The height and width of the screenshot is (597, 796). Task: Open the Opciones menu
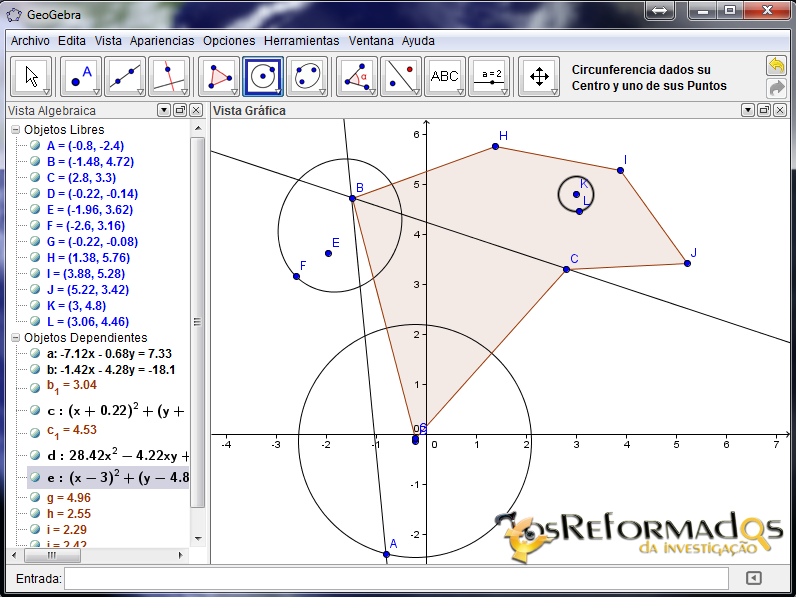pyautogui.click(x=229, y=41)
